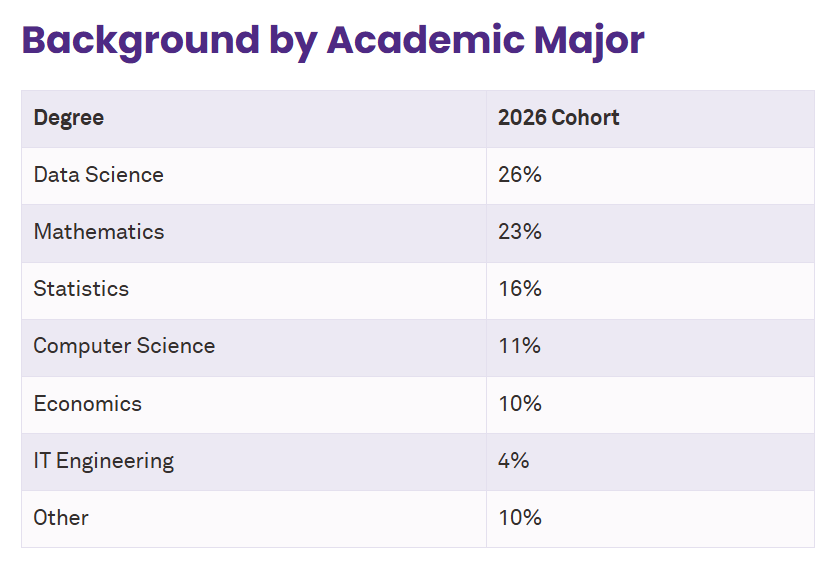This screenshot has height=567, width=831.
Task: Click the "Degree" column header
Action: 69,118
